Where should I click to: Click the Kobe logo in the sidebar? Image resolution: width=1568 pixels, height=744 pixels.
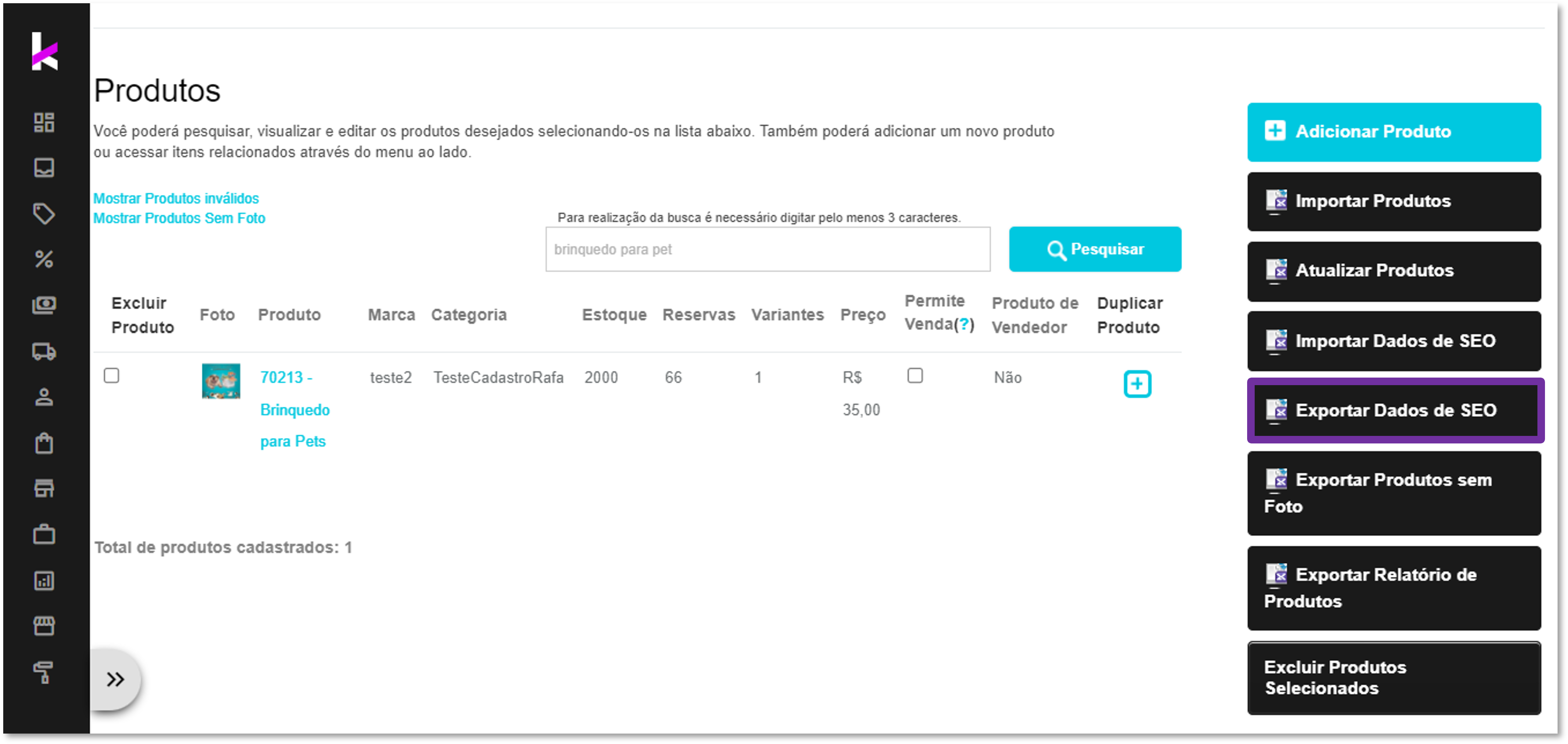[x=45, y=51]
